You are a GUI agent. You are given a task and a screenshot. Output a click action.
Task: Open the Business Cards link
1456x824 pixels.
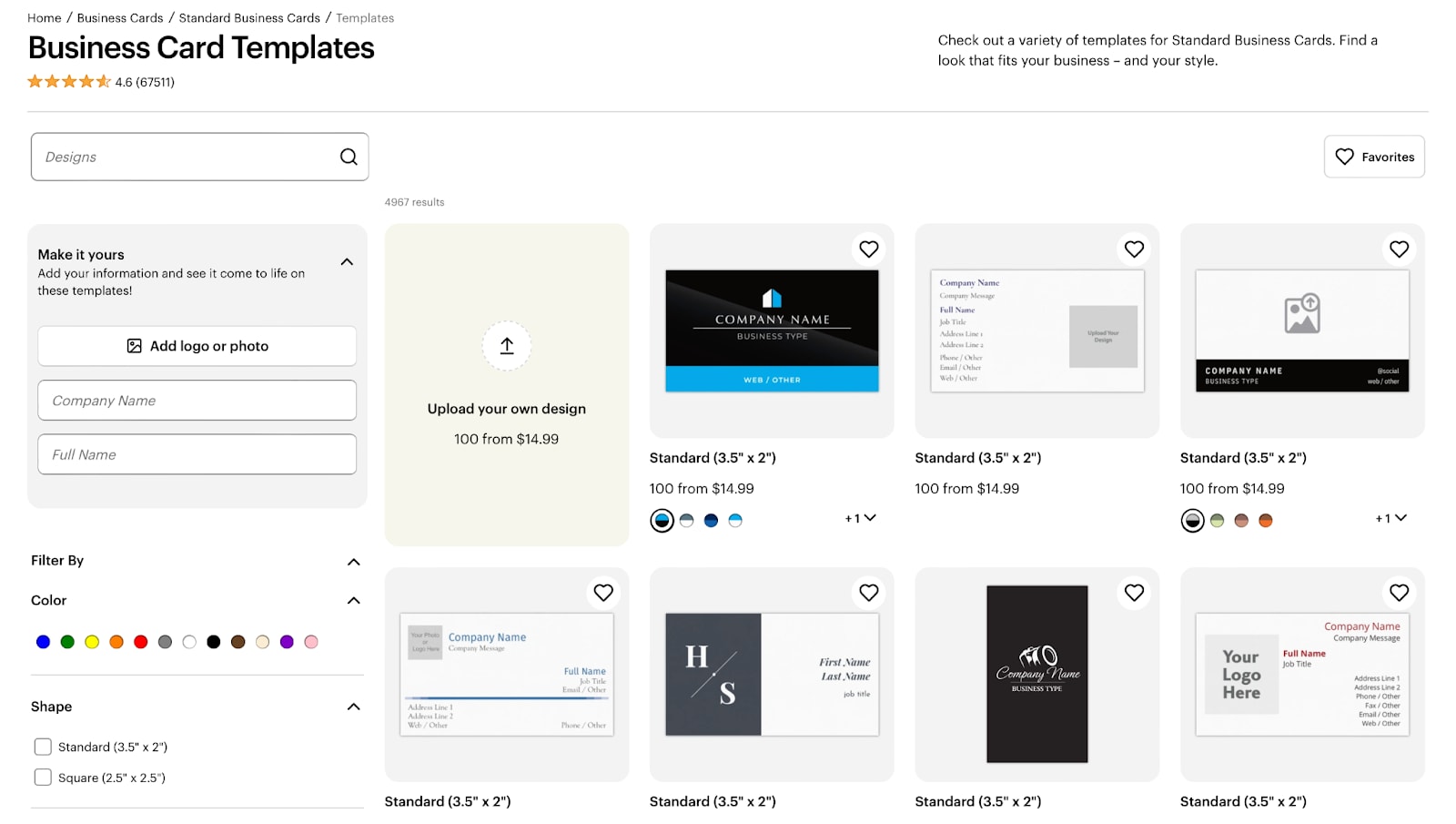(x=119, y=17)
